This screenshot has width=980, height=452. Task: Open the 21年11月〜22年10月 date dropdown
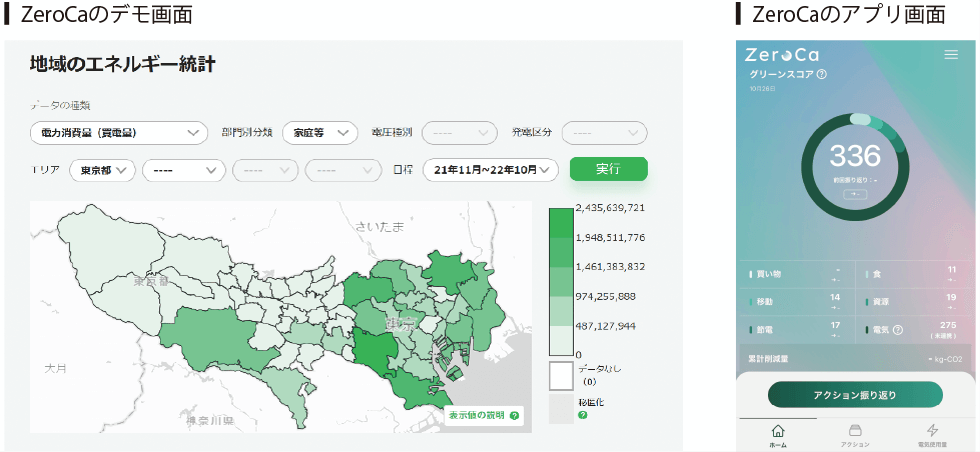click(491, 170)
